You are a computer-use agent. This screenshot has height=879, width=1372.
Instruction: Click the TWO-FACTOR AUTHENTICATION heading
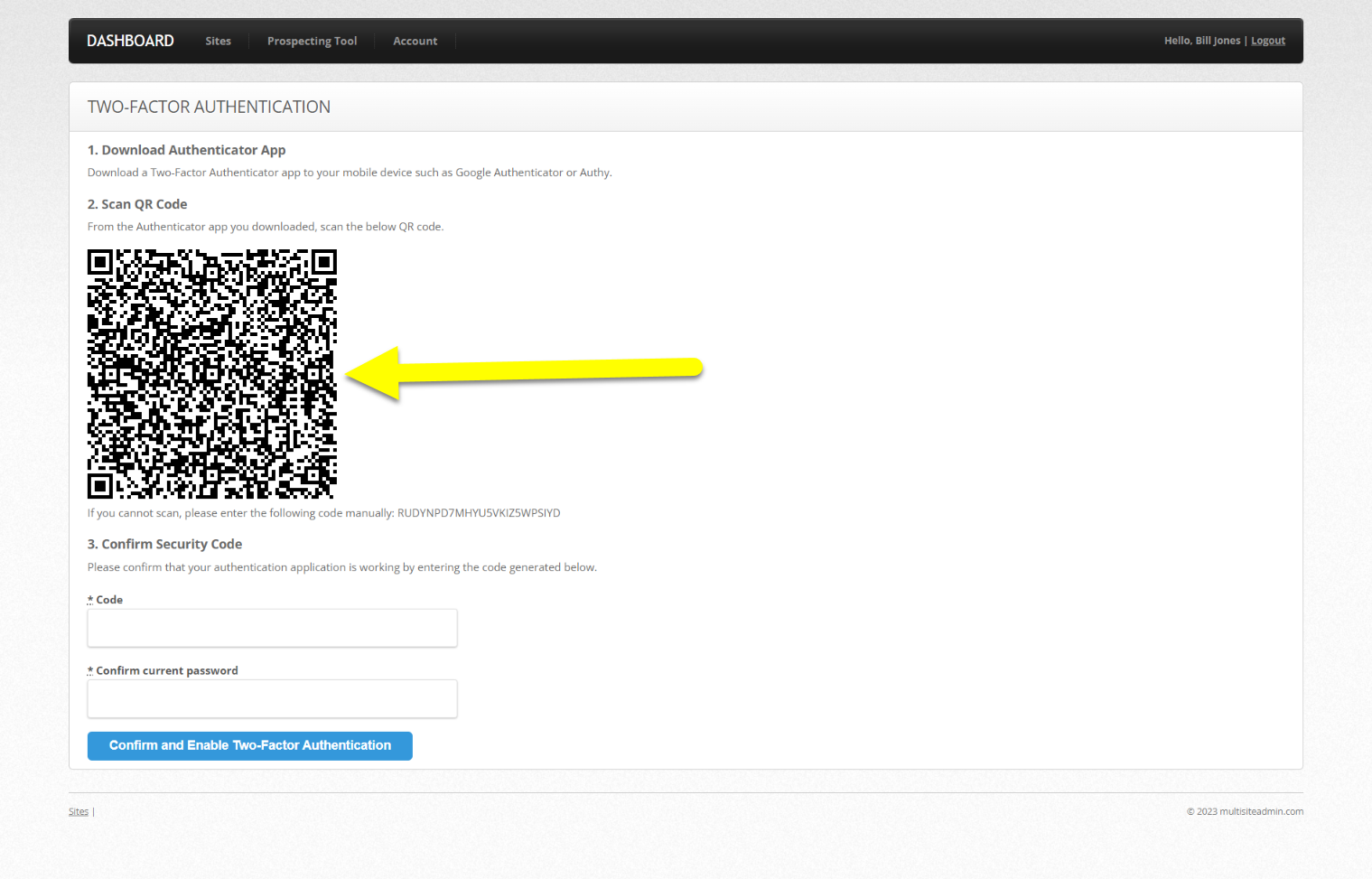click(x=209, y=107)
